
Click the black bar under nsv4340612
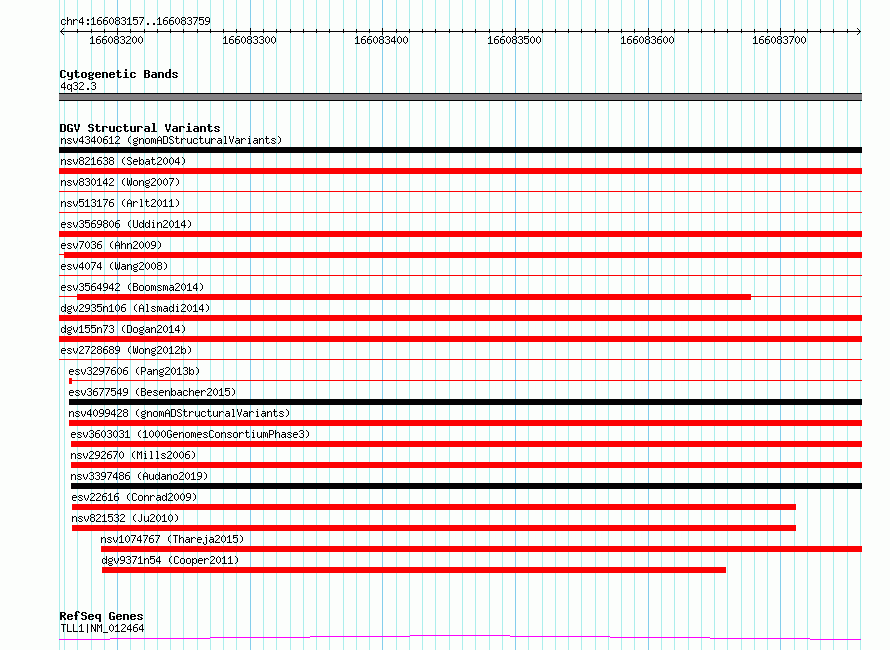460,150
